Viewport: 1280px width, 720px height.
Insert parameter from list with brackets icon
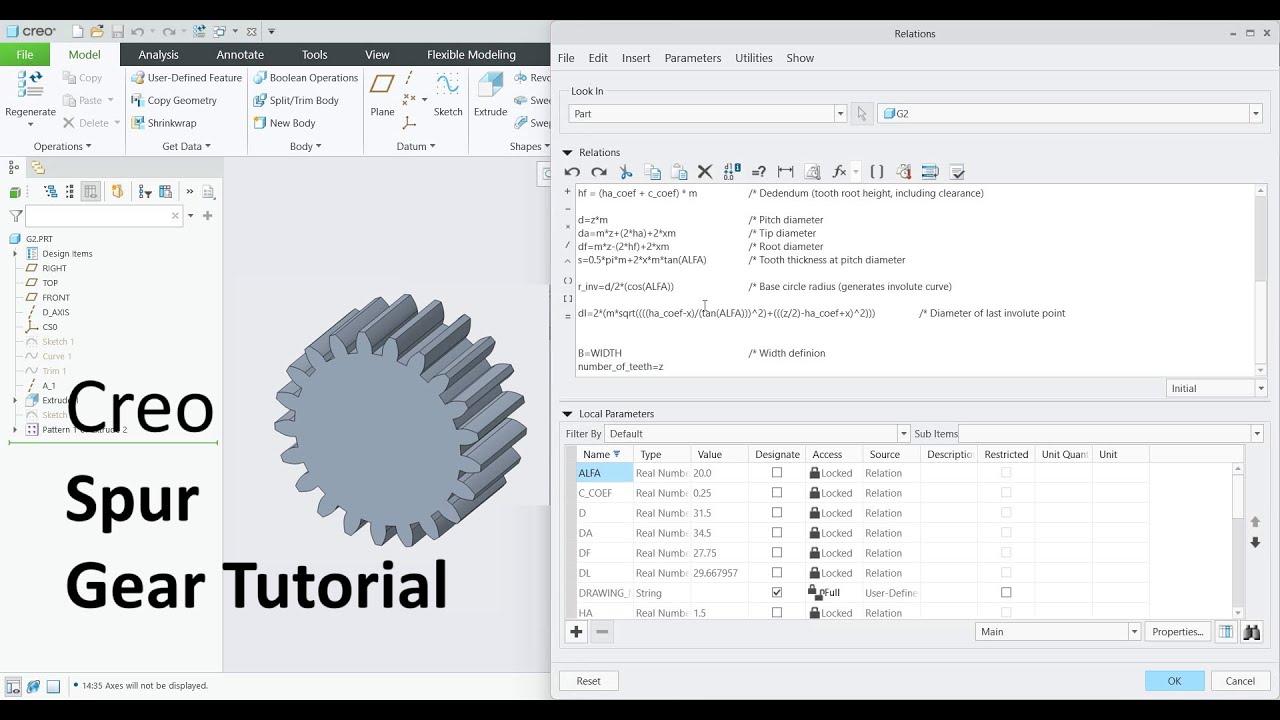[877, 172]
